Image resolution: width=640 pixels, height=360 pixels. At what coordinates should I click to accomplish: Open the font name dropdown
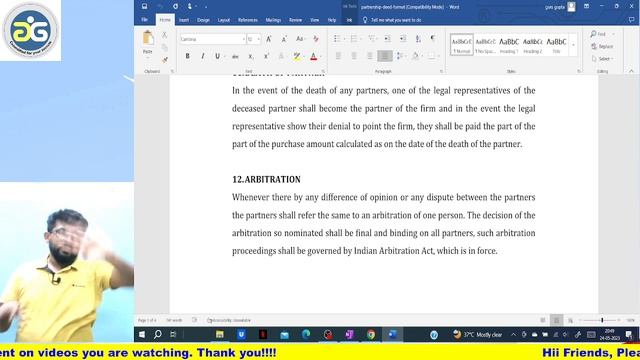tap(244, 39)
